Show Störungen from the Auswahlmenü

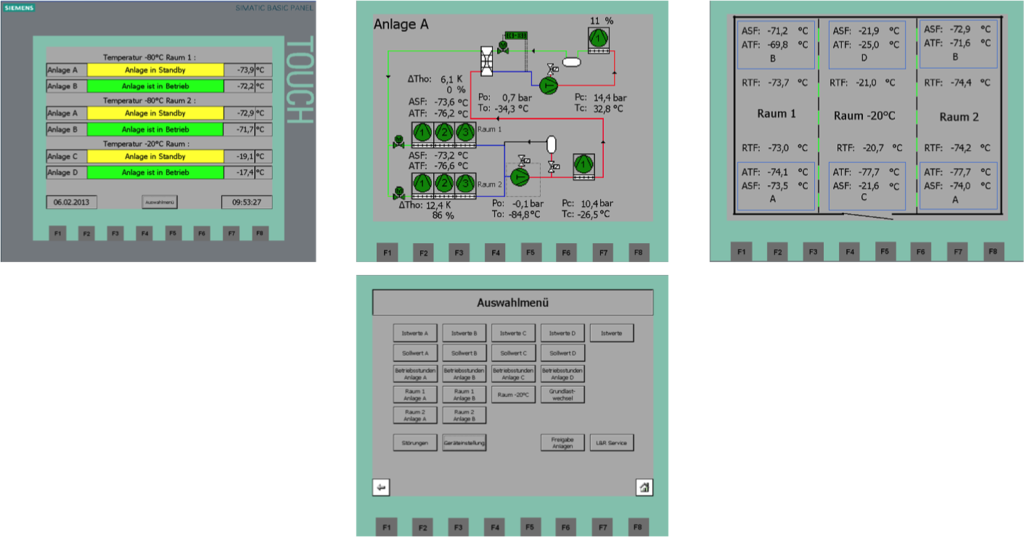414,442
